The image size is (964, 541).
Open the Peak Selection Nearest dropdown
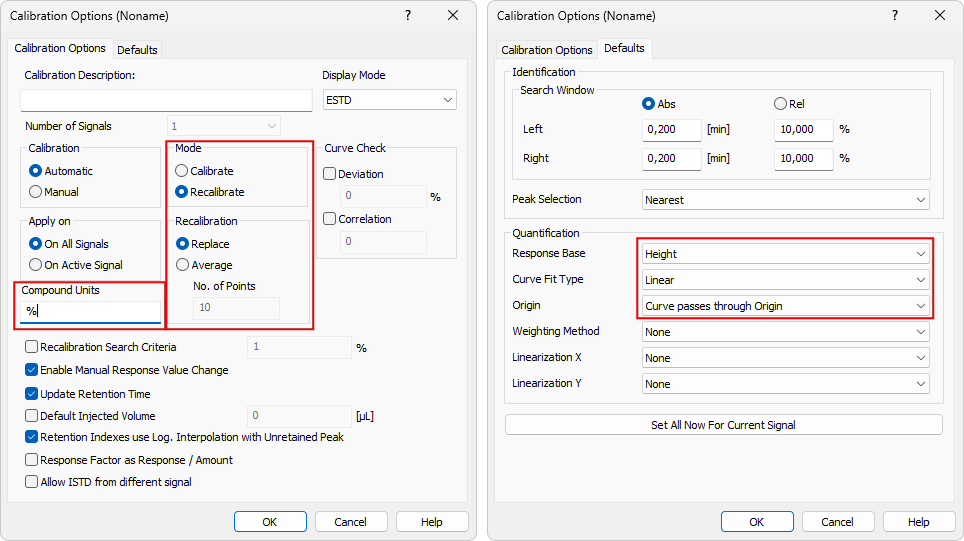point(785,200)
